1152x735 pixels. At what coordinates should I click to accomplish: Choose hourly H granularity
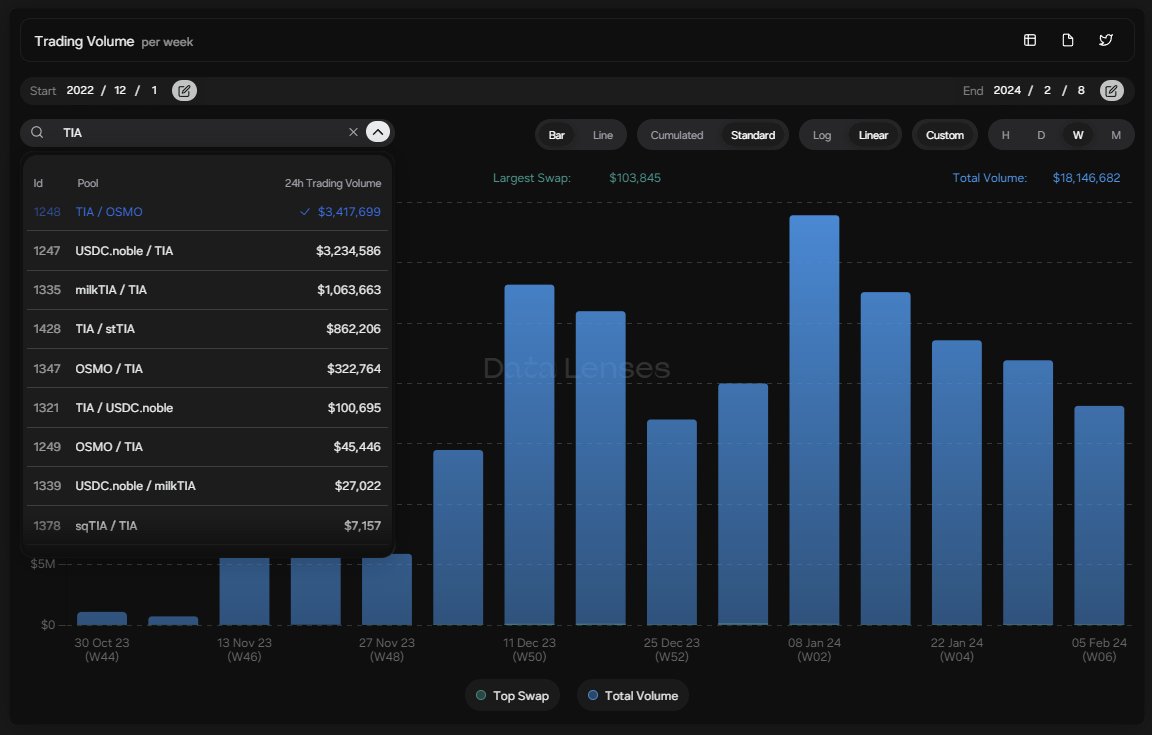point(1006,135)
